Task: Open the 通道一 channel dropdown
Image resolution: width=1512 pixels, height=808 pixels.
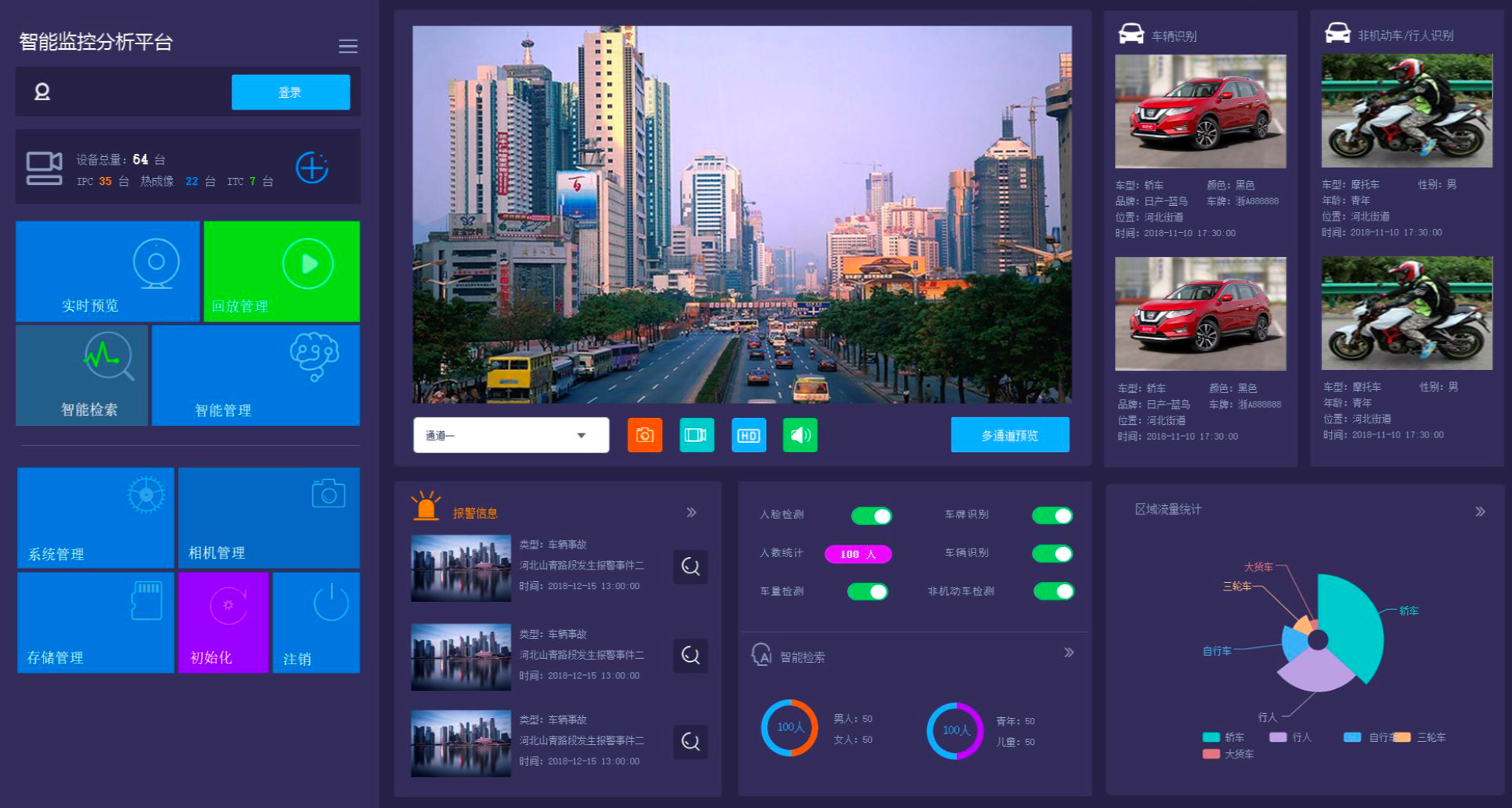Action: 510,435
